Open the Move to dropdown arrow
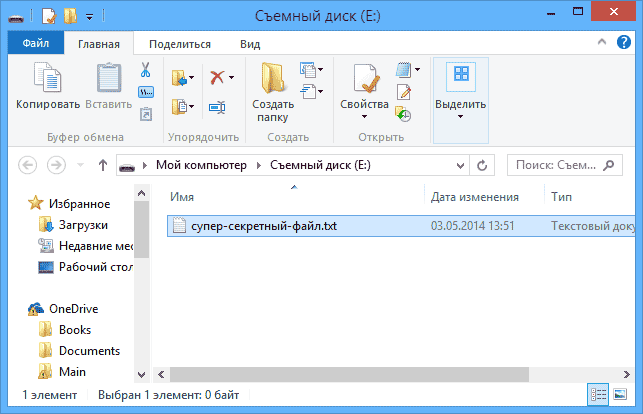This screenshot has width=643, height=414. 192,77
